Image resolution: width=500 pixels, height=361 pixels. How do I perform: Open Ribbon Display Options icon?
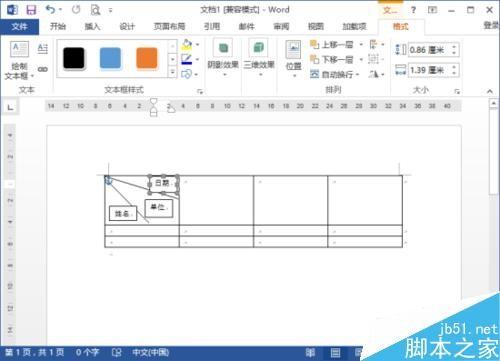(432, 10)
